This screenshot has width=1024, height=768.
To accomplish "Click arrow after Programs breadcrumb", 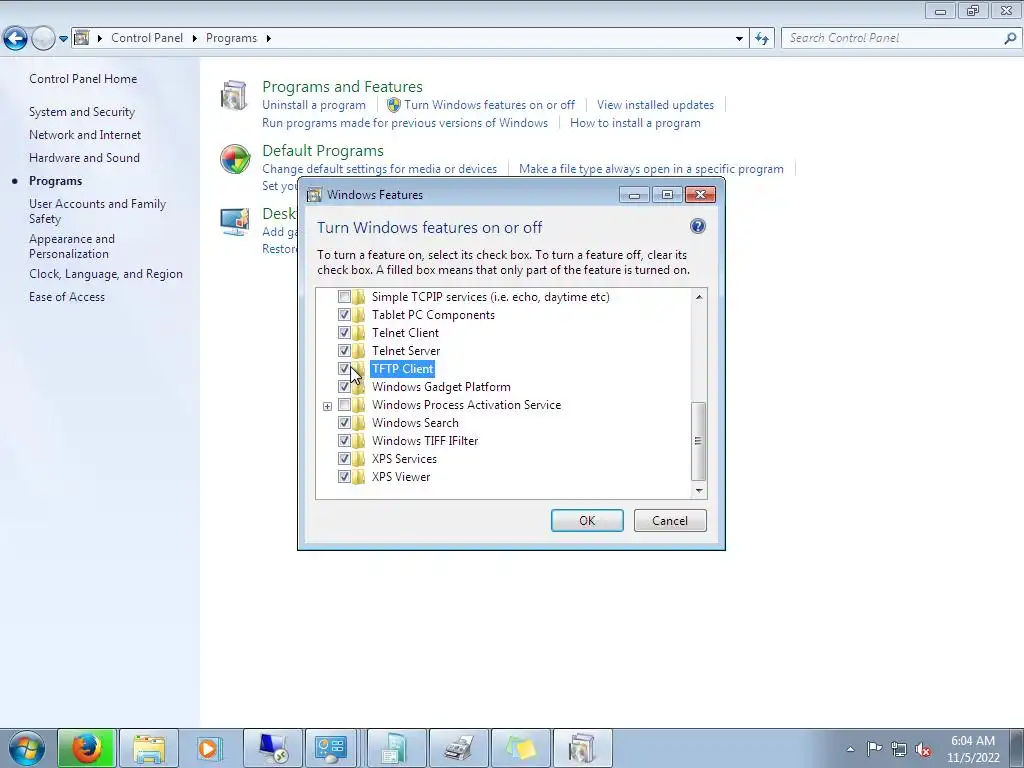I will (x=268, y=39).
